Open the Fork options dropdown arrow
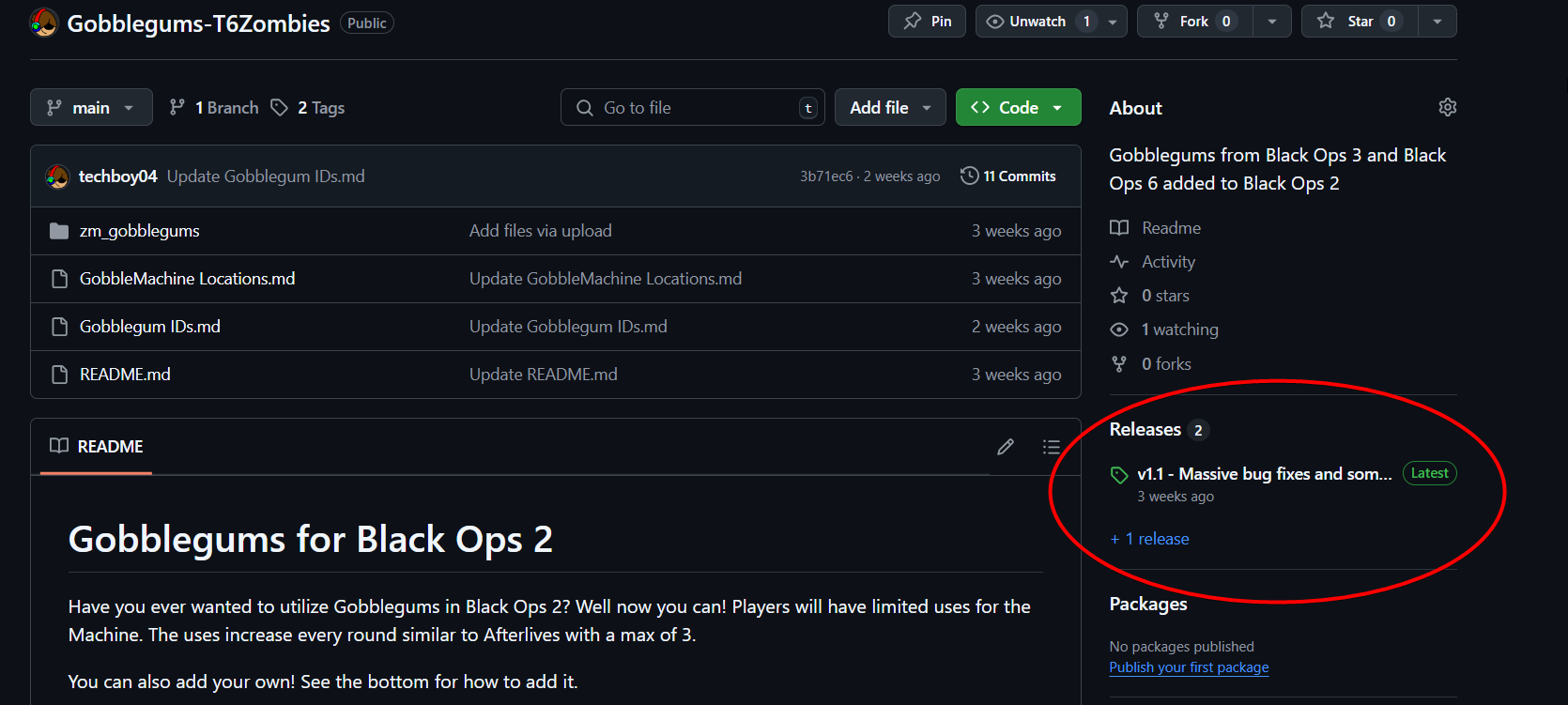1568x705 pixels. [x=1272, y=22]
